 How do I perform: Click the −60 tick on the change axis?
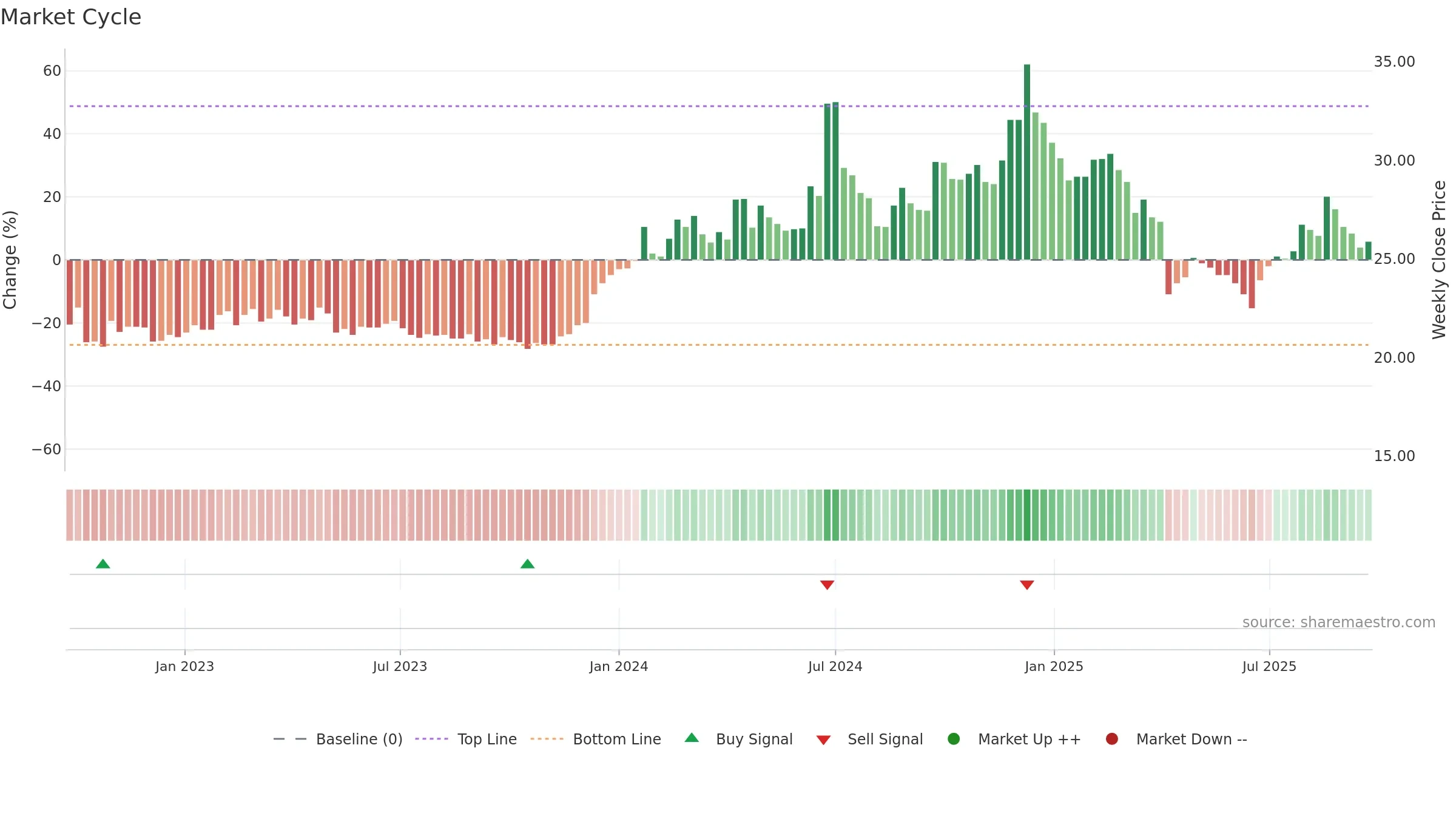tap(47, 450)
